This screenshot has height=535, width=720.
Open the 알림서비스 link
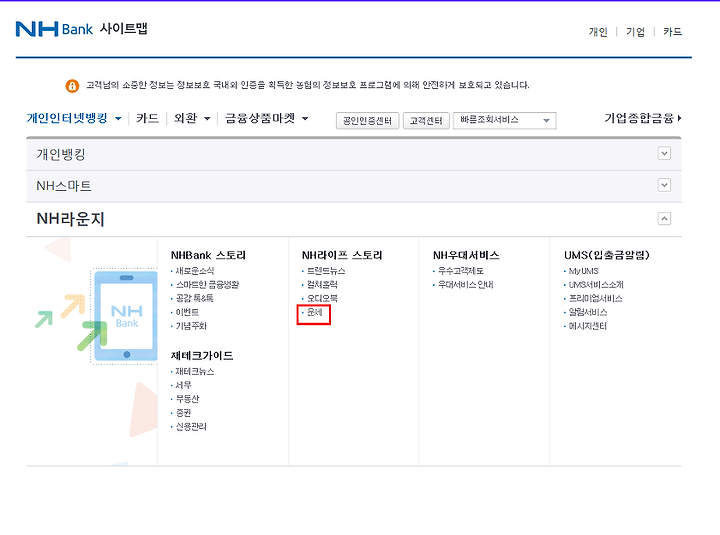point(588,312)
